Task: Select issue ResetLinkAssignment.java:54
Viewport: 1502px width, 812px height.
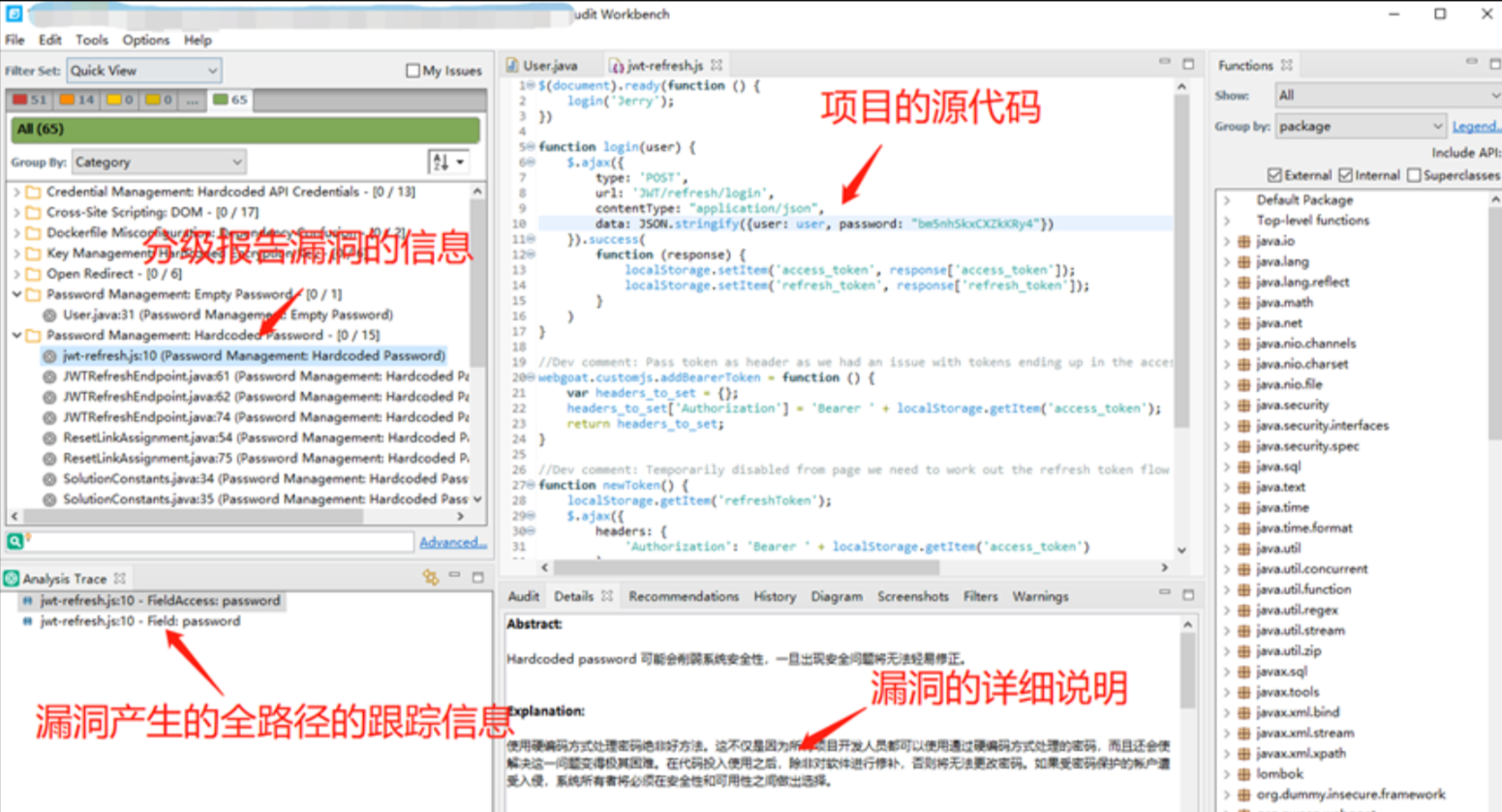Action: (x=265, y=437)
